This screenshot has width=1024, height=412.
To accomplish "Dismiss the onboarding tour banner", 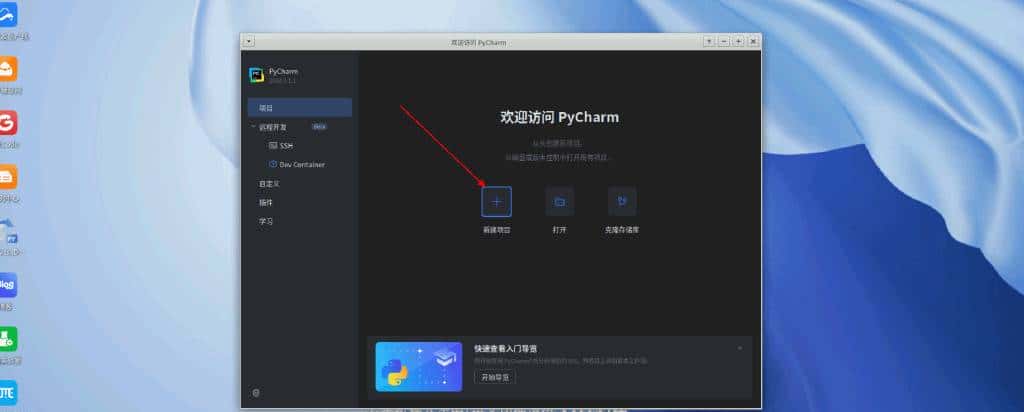I will [x=740, y=348].
